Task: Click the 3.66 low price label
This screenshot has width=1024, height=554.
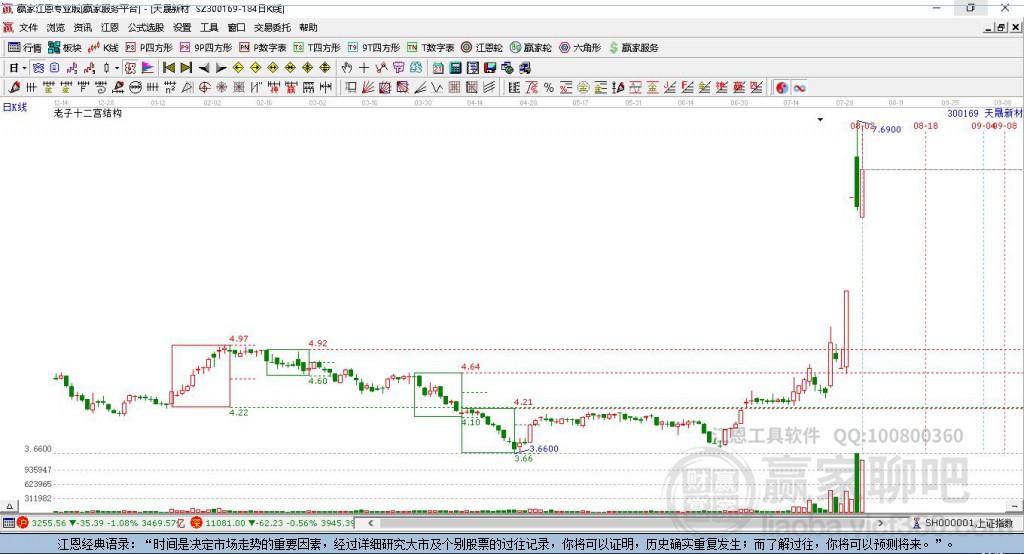Action: (523, 458)
